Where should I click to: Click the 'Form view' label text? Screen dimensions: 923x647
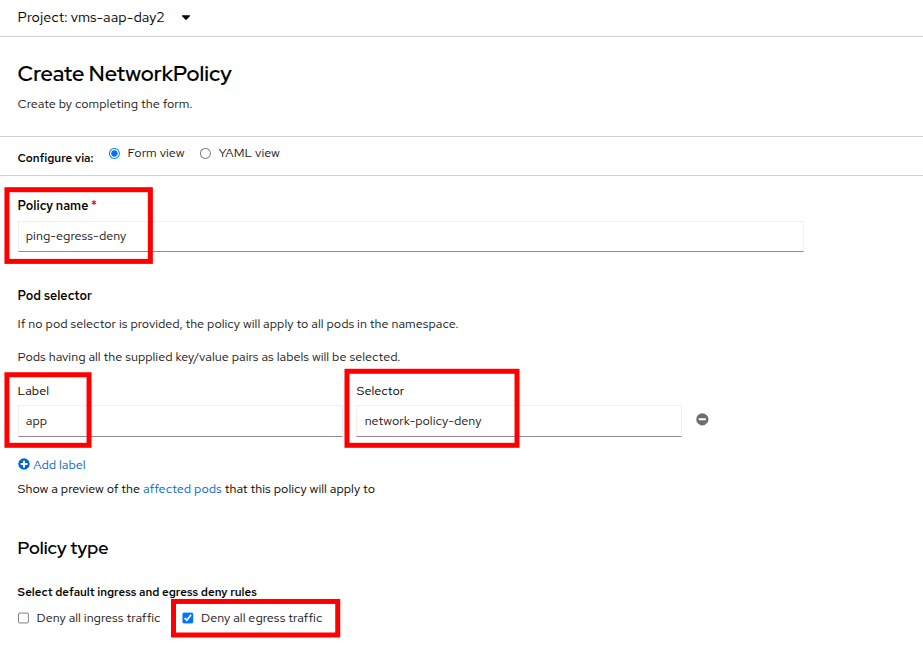point(156,153)
